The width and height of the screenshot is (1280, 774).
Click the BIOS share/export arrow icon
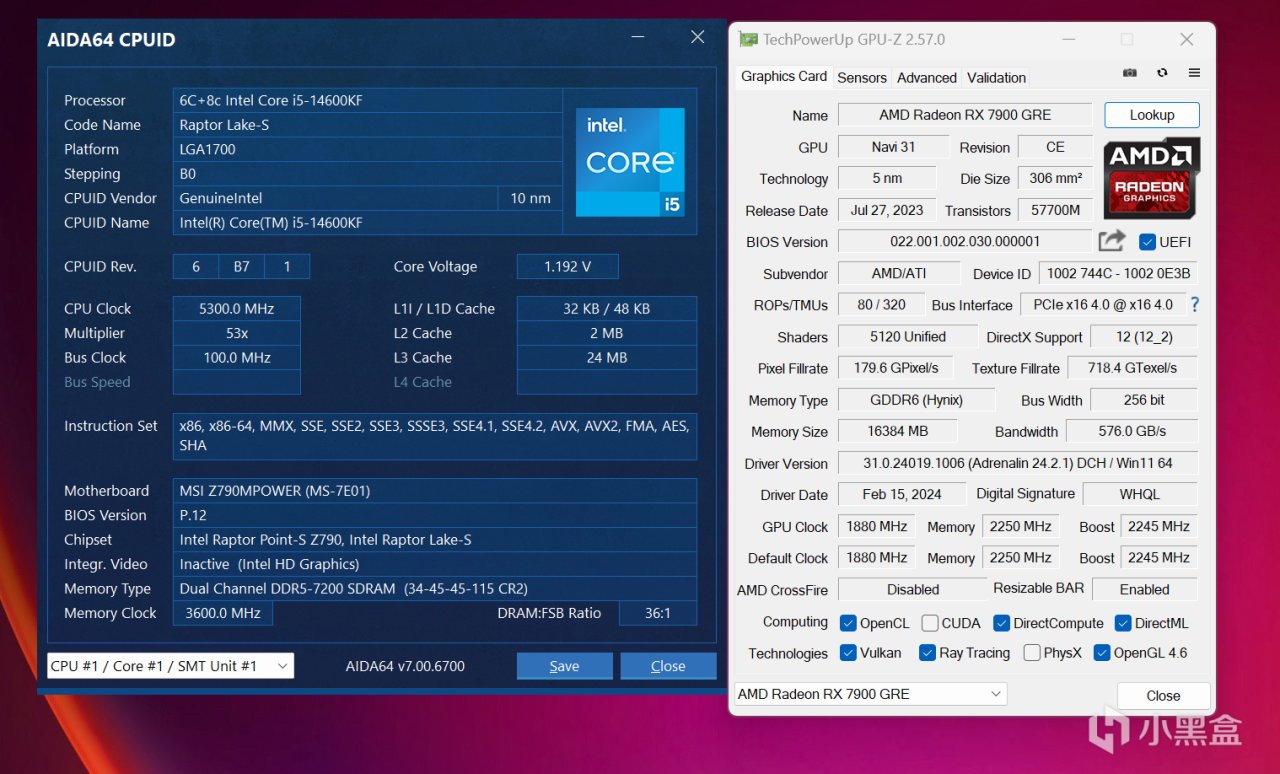[x=1112, y=241]
